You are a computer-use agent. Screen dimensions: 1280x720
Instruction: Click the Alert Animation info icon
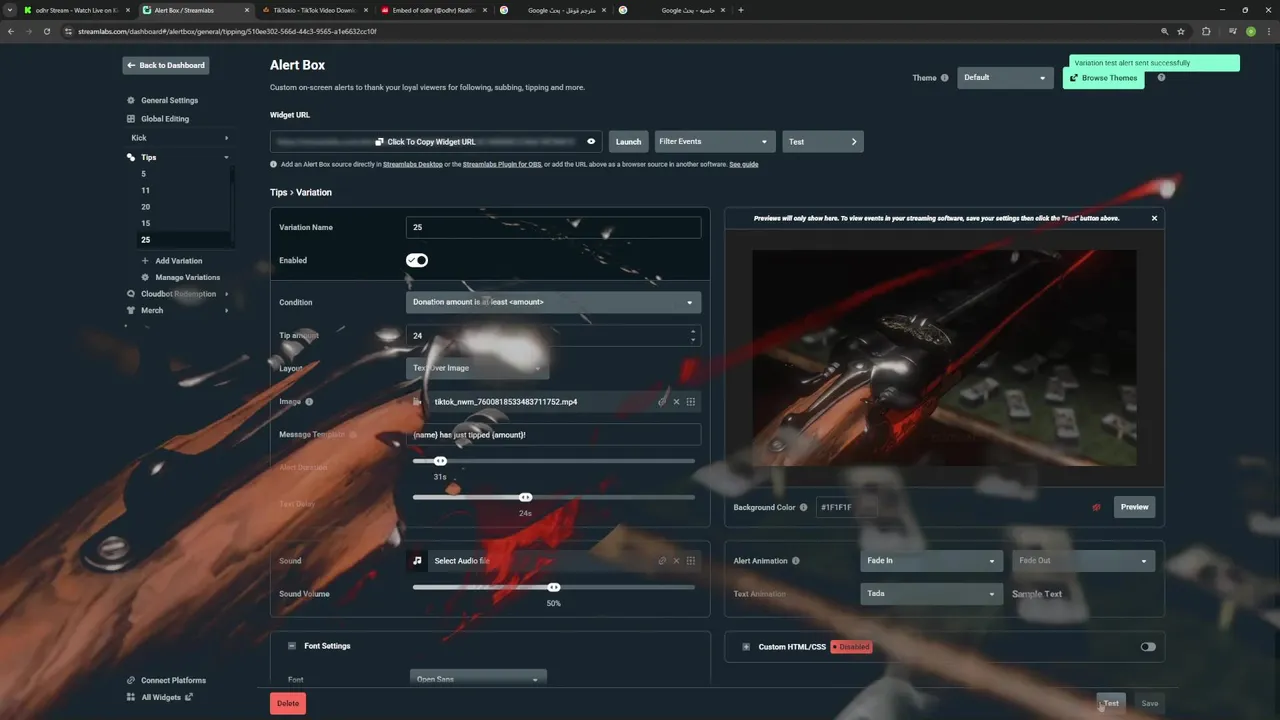point(796,561)
